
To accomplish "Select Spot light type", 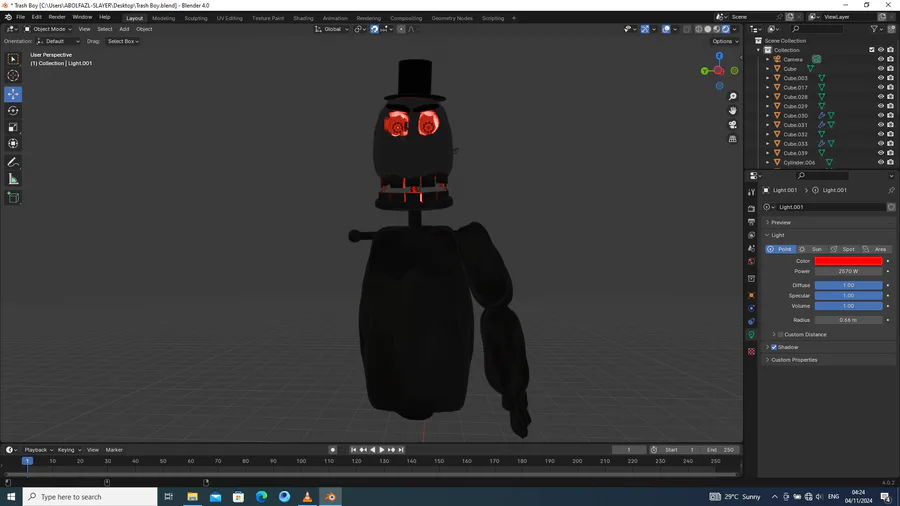I will coord(843,250).
